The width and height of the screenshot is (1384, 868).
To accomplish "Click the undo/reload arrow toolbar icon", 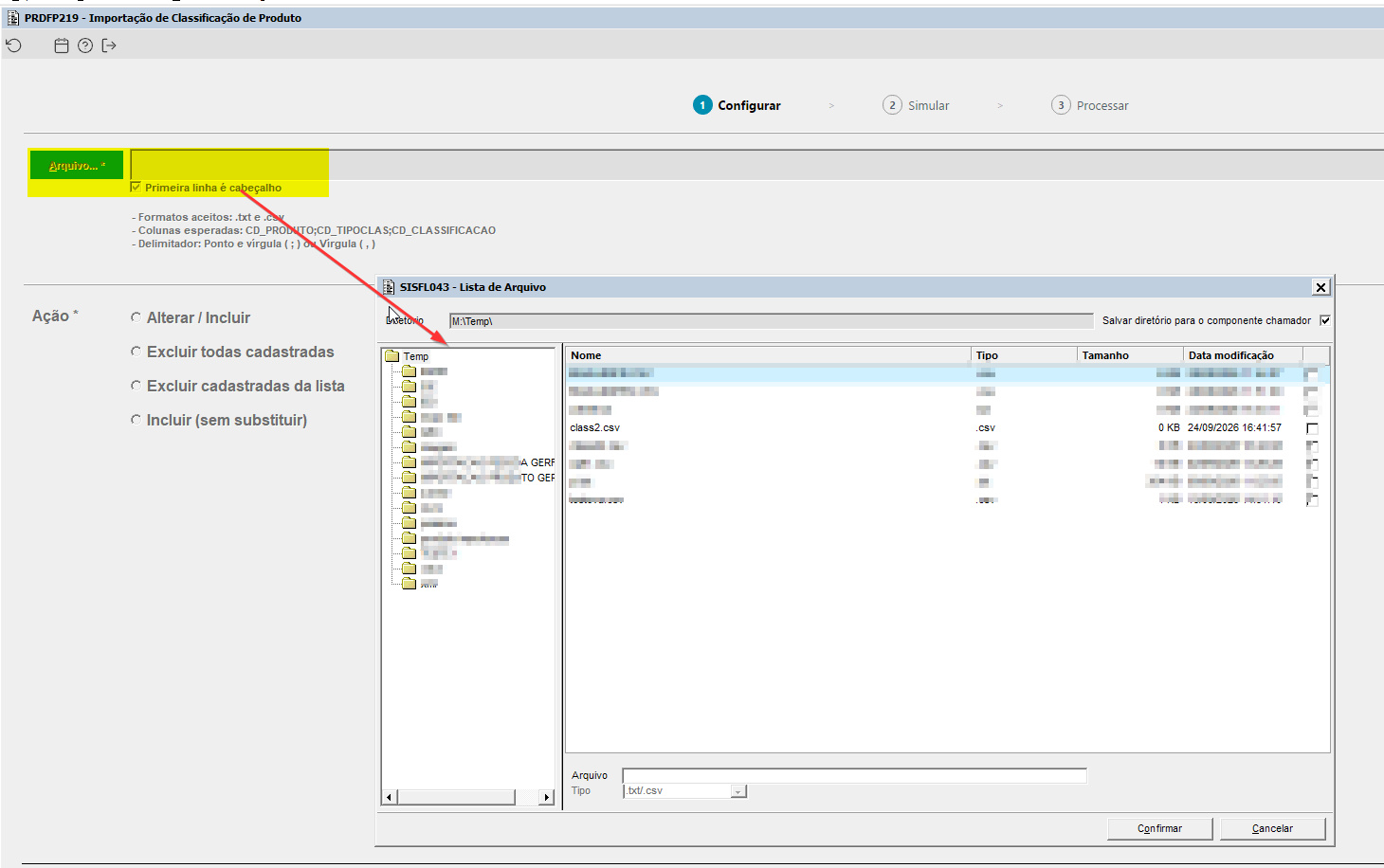I will pyautogui.click(x=13, y=45).
